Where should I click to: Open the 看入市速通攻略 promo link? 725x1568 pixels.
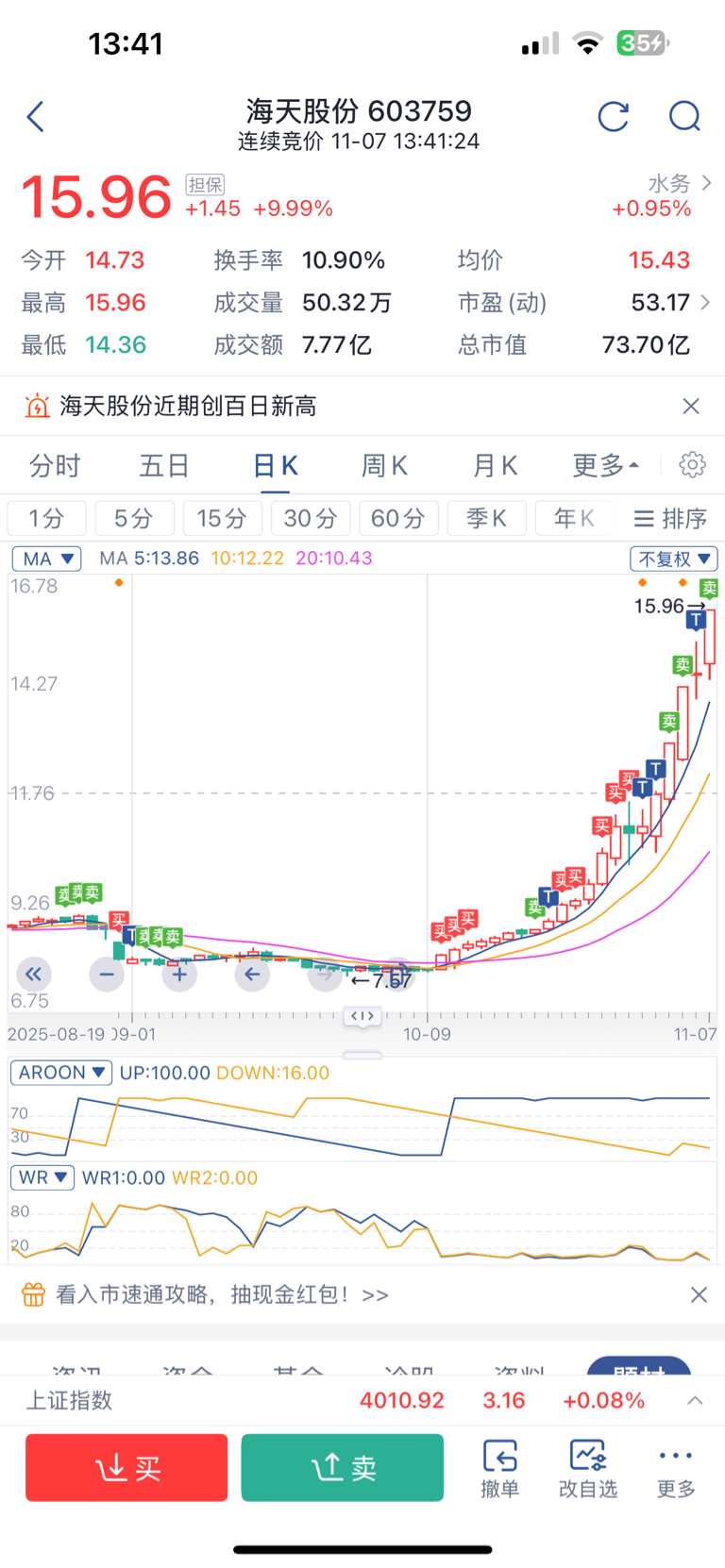pos(222,1294)
